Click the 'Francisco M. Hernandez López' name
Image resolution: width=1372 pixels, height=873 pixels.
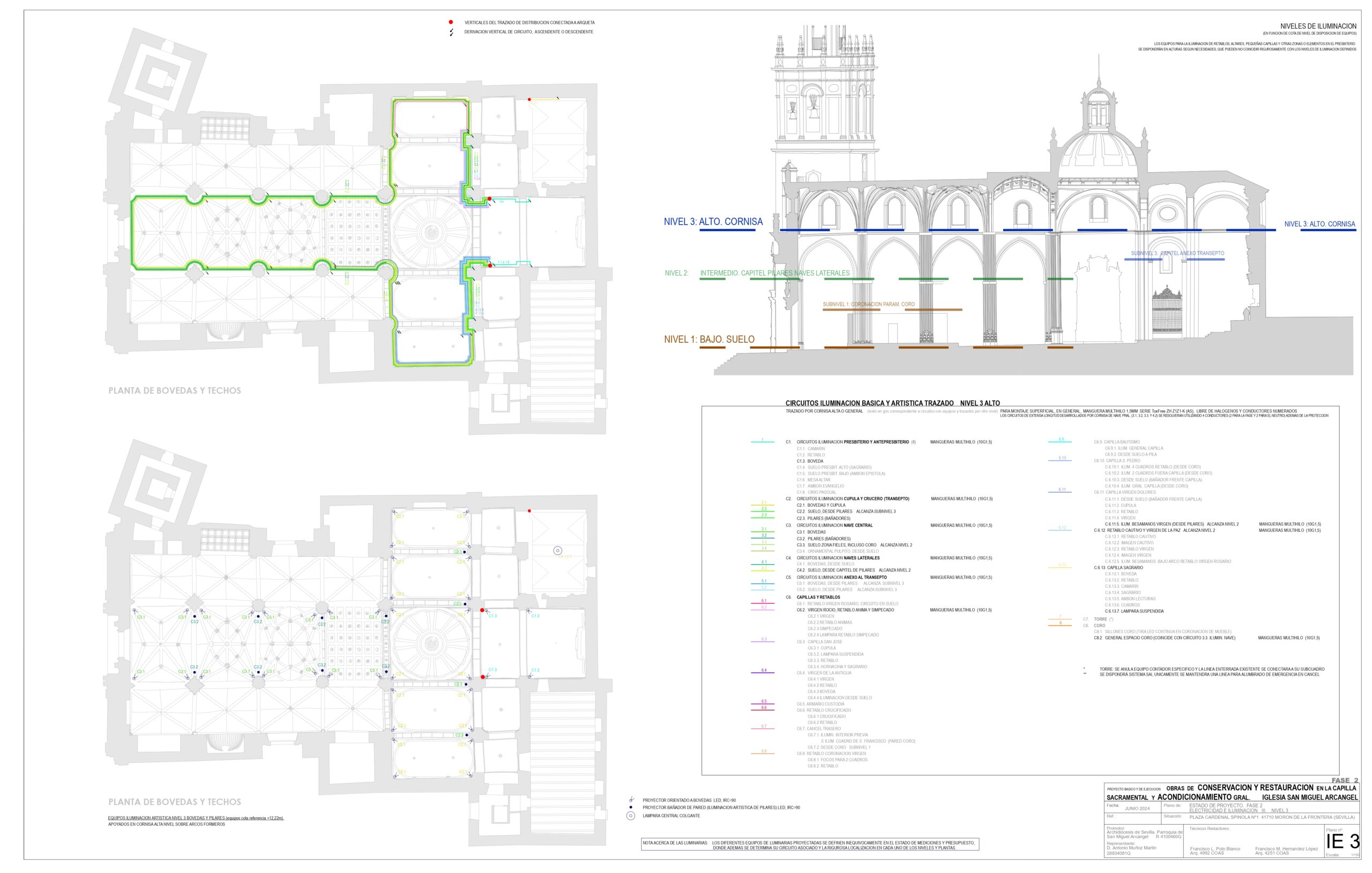click(1286, 849)
